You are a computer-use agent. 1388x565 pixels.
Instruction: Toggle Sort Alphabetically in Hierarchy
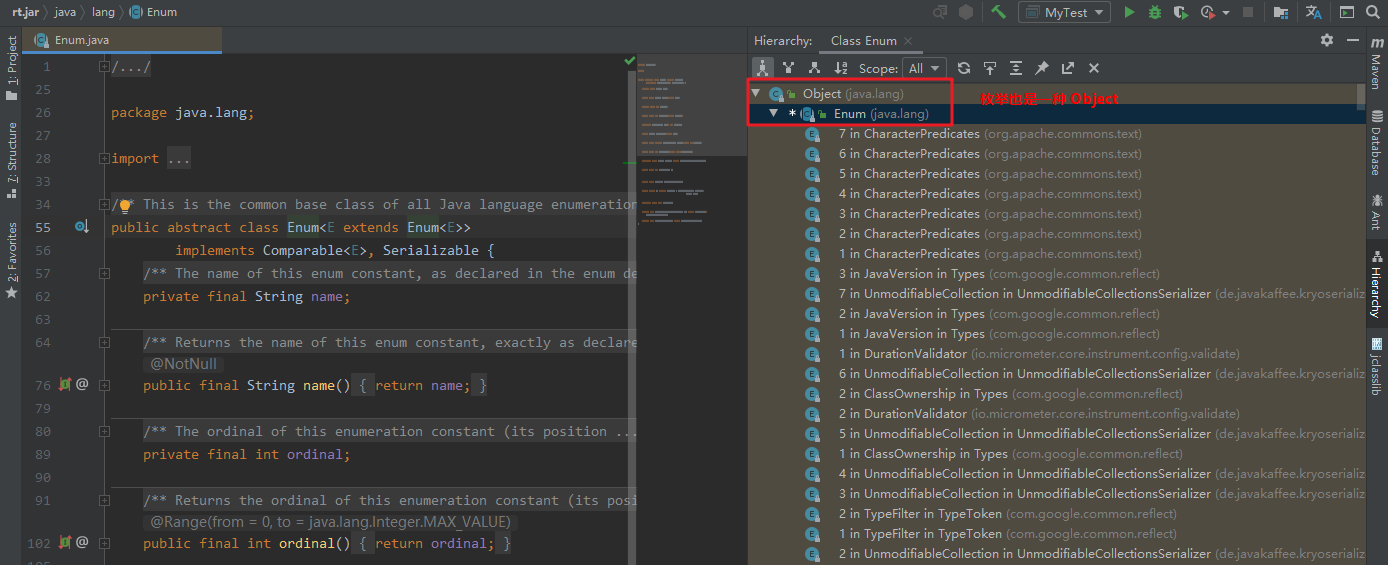point(841,68)
